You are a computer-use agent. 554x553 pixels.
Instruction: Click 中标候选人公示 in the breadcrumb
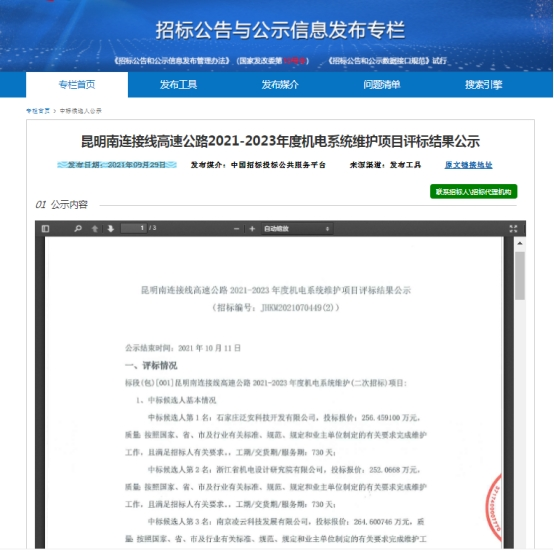pos(81,111)
